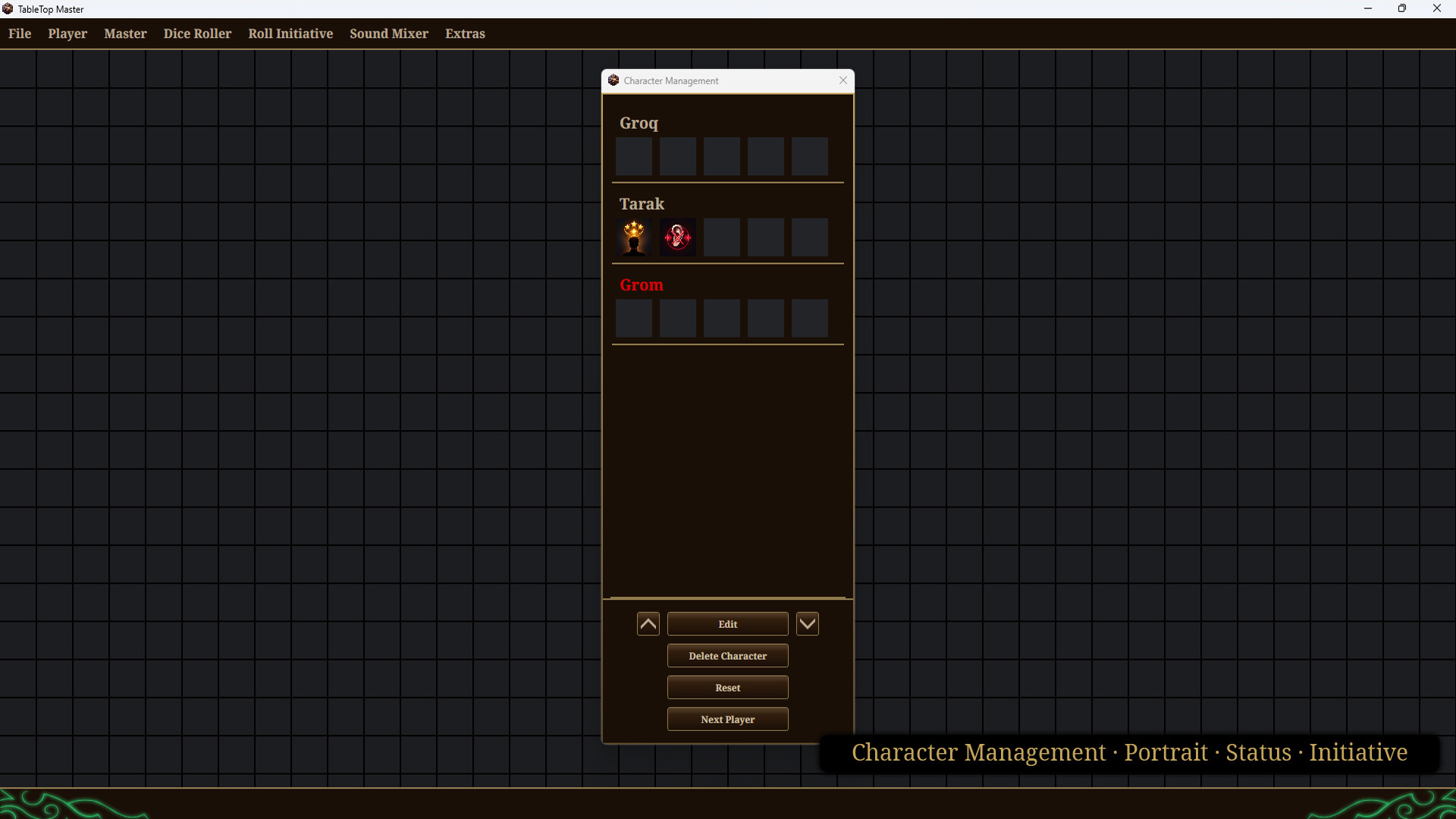Minimize the TableTop Master window
This screenshot has height=819, width=1456.
[x=1368, y=8]
